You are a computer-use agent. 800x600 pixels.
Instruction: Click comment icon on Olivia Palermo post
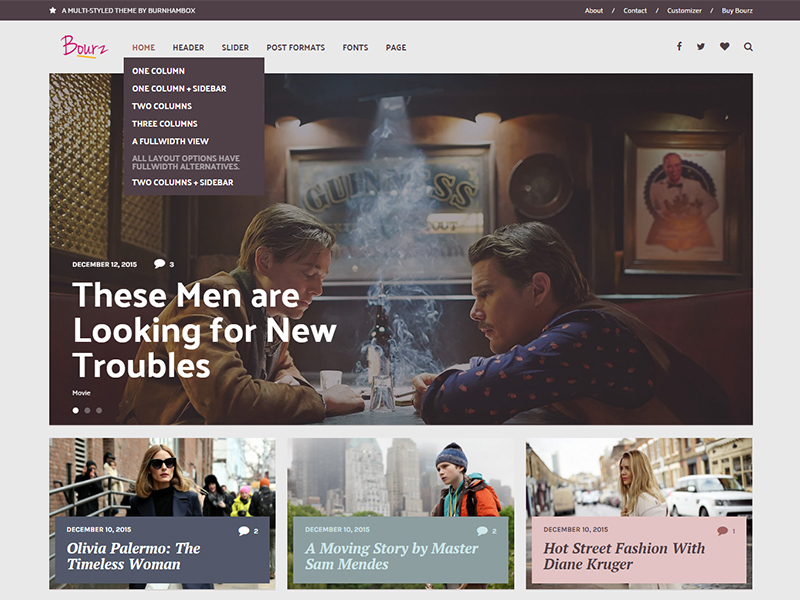tap(243, 531)
